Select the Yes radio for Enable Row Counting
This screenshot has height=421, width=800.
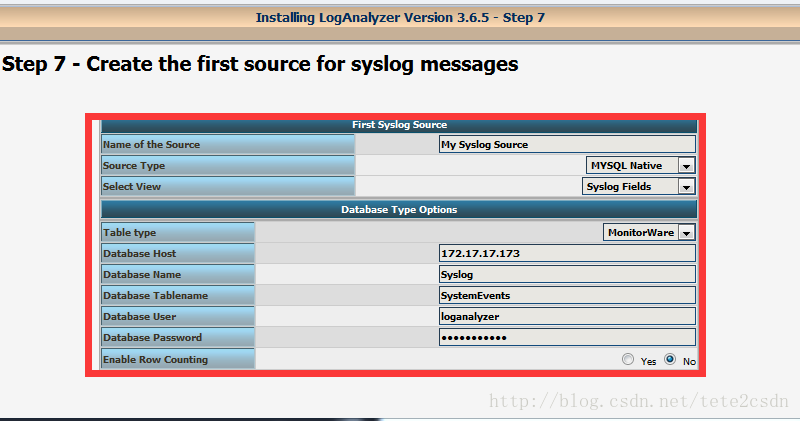pyautogui.click(x=628, y=359)
